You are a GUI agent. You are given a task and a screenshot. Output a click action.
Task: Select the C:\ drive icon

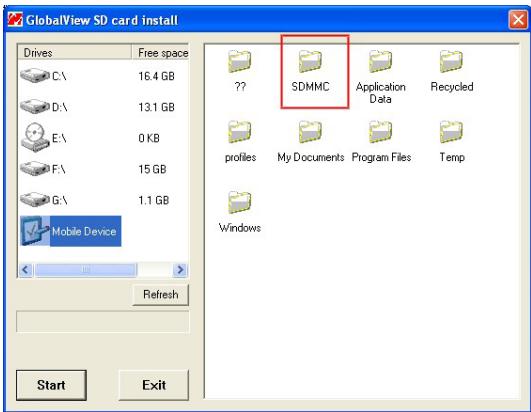(35, 75)
